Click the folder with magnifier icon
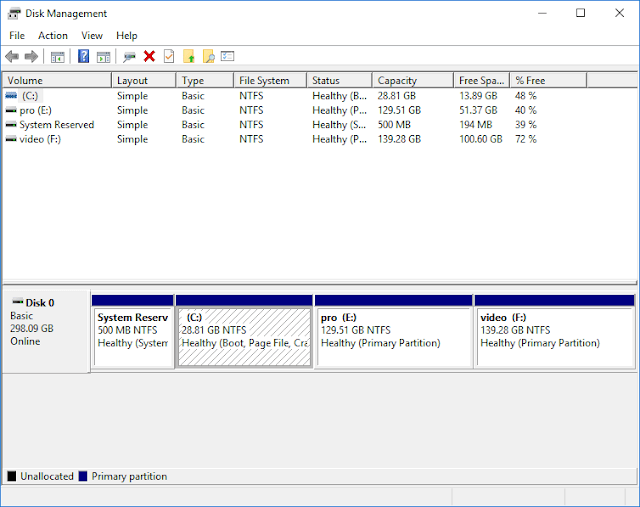The height and width of the screenshot is (507, 640). click(209, 56)
